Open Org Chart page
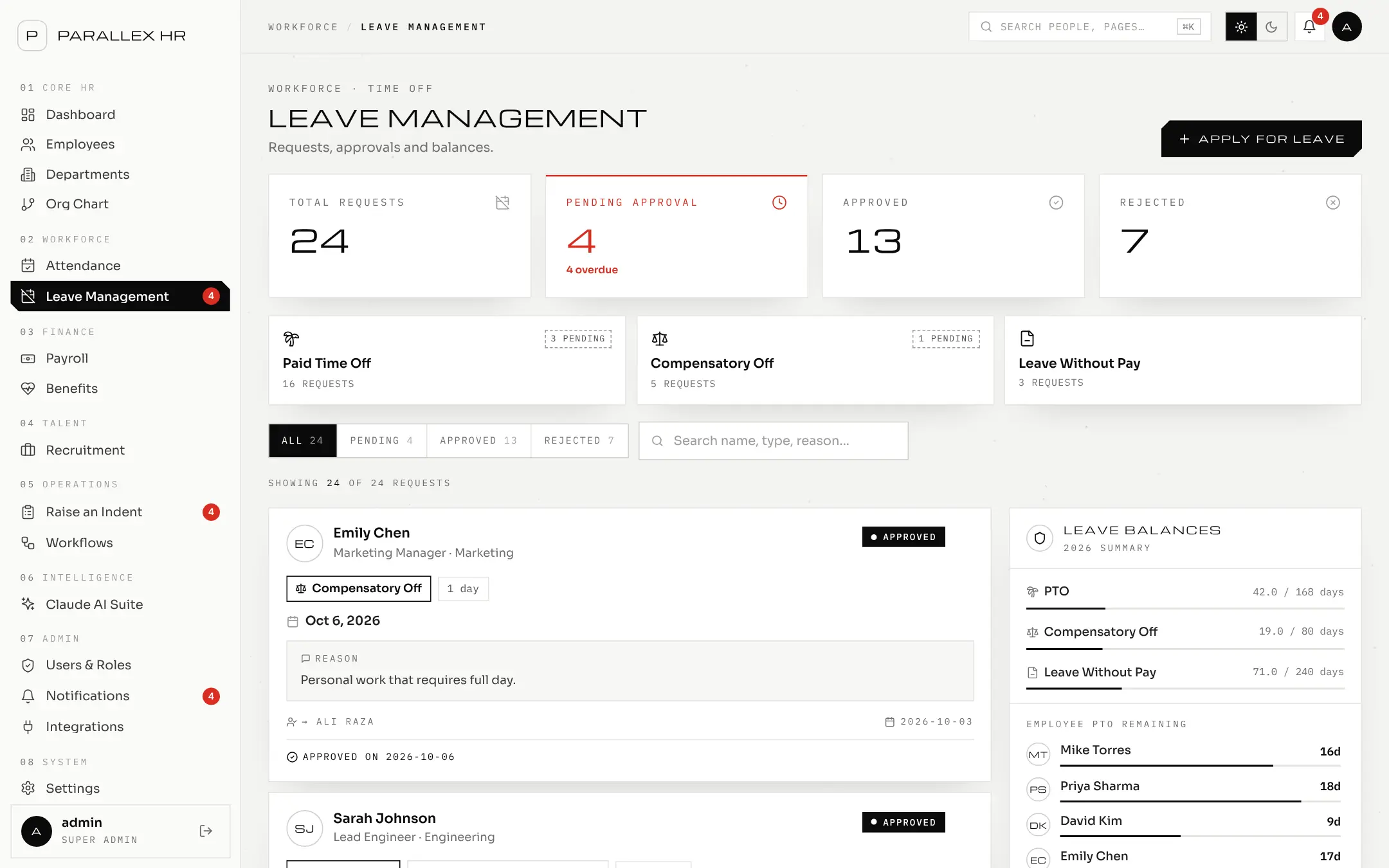This screenshot has width=1389, height=868. (x=121, y=204)
